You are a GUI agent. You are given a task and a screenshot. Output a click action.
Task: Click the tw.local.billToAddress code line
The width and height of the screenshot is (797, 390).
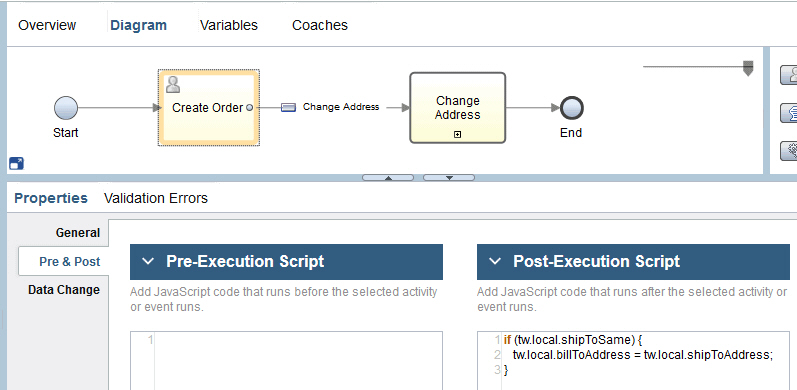[x=643, y=355]
